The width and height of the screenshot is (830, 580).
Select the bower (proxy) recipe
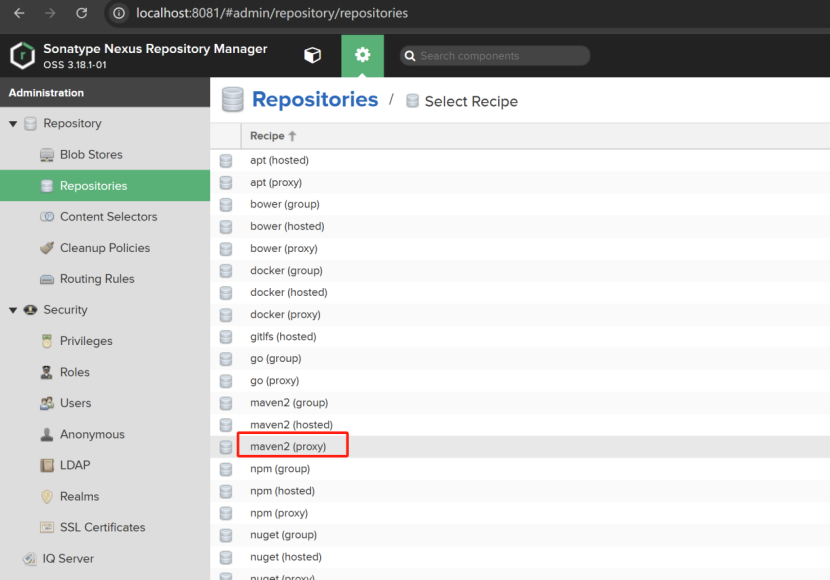coord(520,249)
